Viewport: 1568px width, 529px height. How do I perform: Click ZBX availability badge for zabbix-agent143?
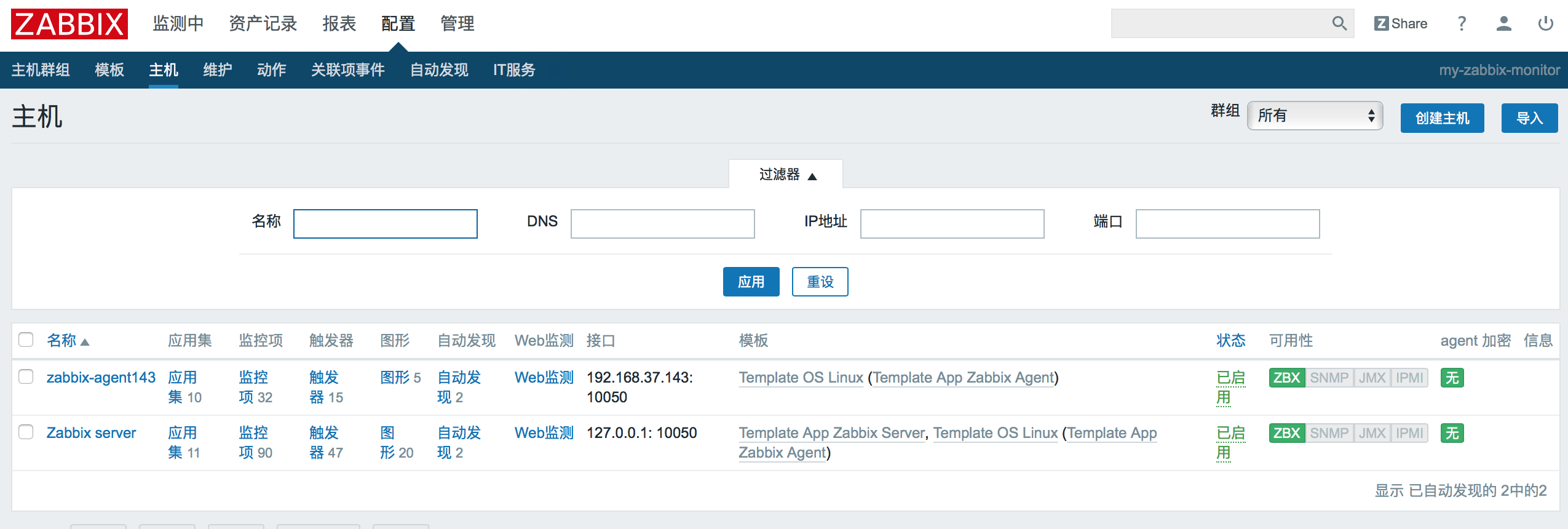[1286, 378]
